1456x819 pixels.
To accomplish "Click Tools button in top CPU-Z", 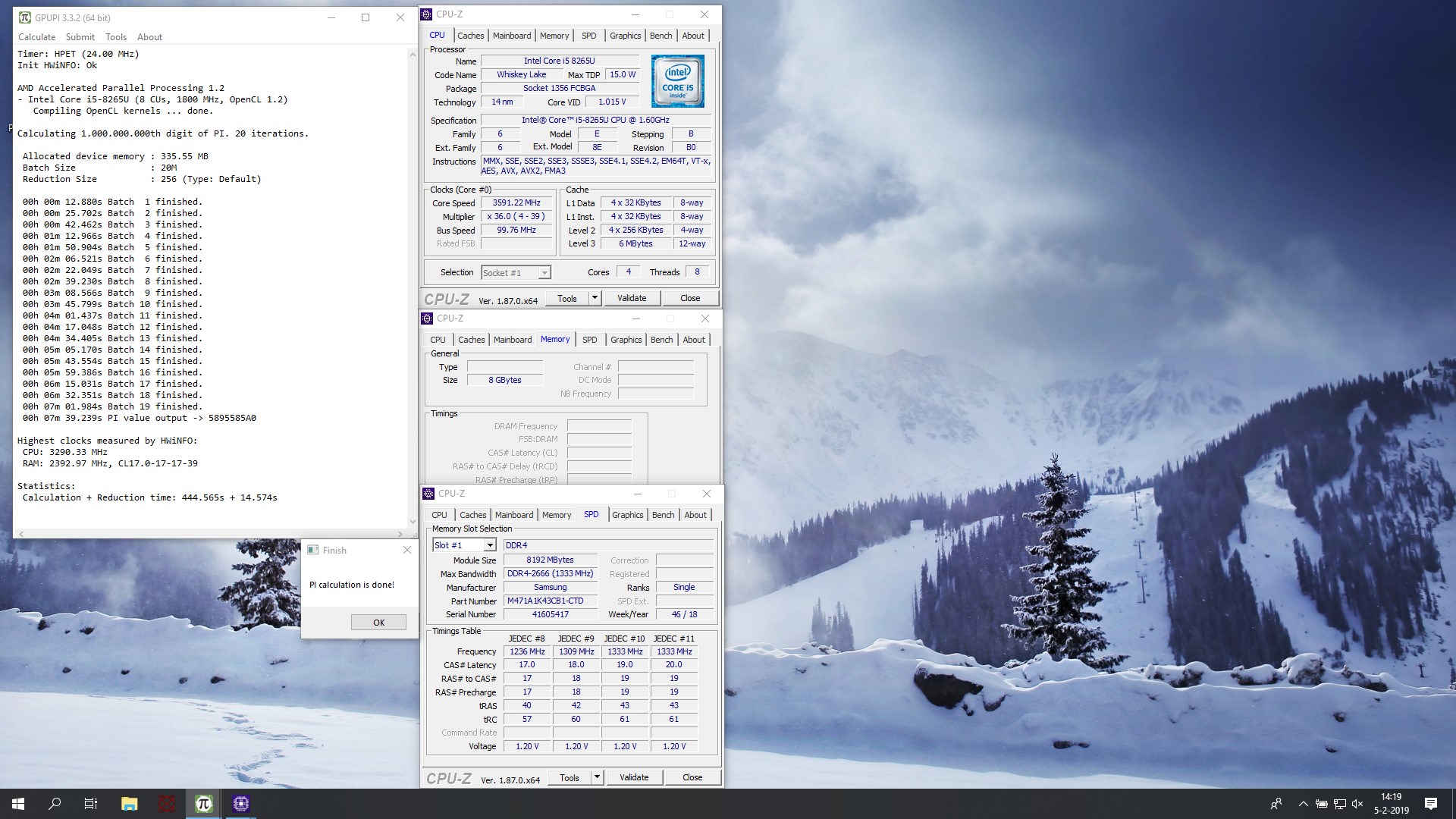I will 567,299.
